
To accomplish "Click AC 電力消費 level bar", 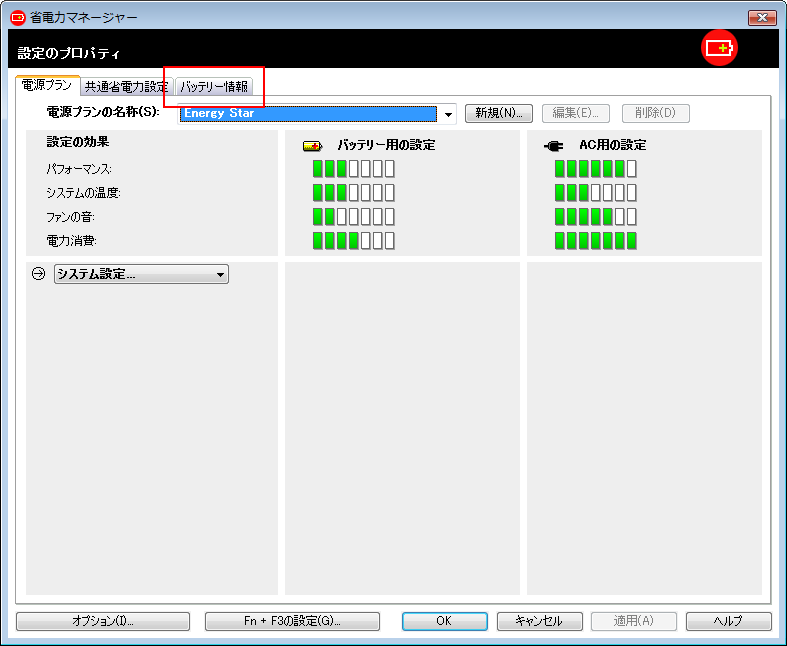I will tap(596, 241).
